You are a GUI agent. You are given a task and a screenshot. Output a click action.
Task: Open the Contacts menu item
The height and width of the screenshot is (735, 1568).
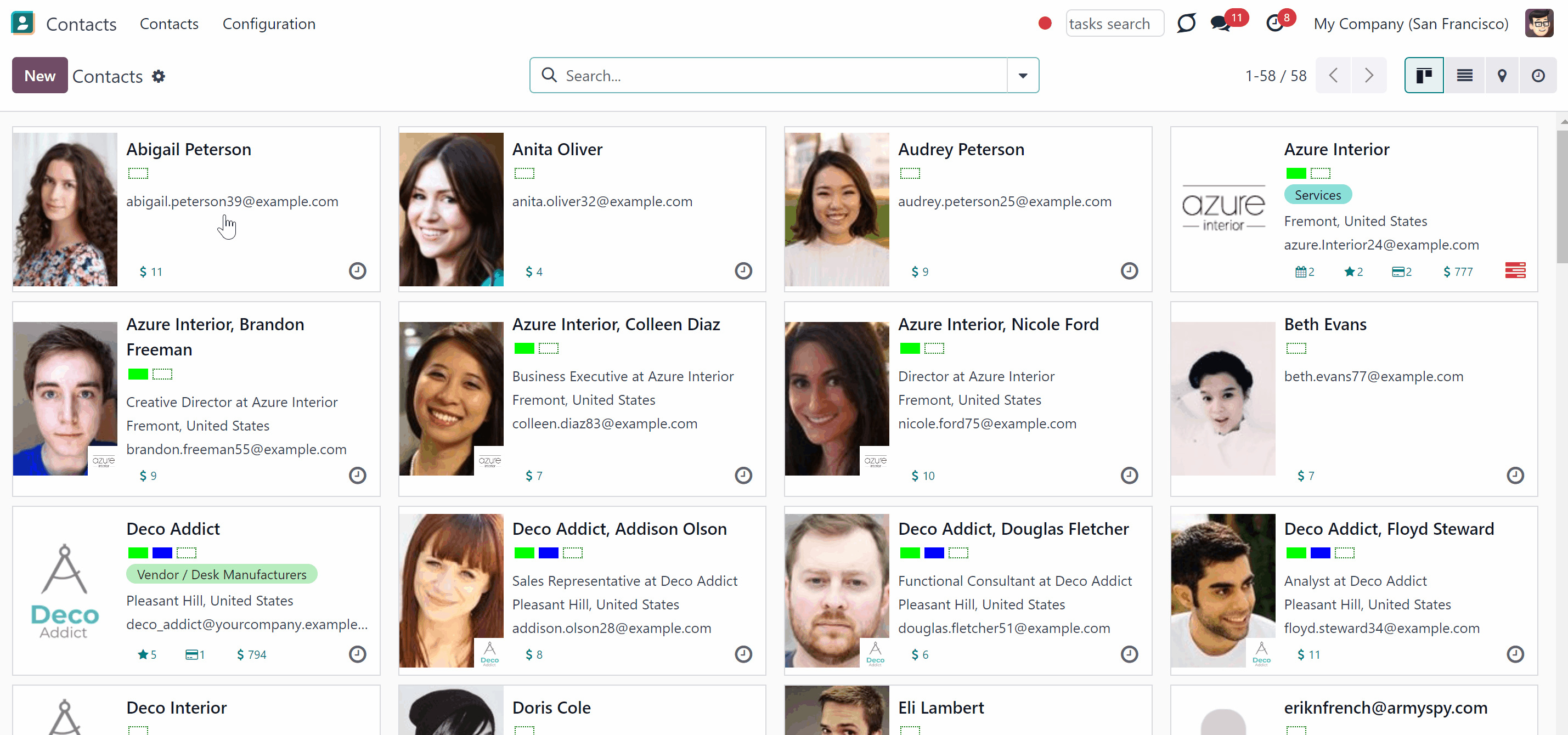click(x=169, y=24)
